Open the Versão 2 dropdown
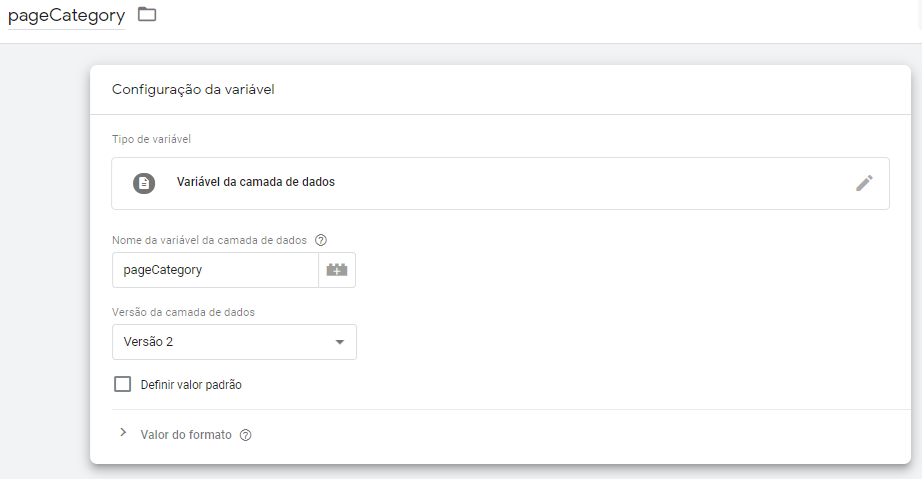The height and width of the screenshot is (479, 922). tap(234, 342)
